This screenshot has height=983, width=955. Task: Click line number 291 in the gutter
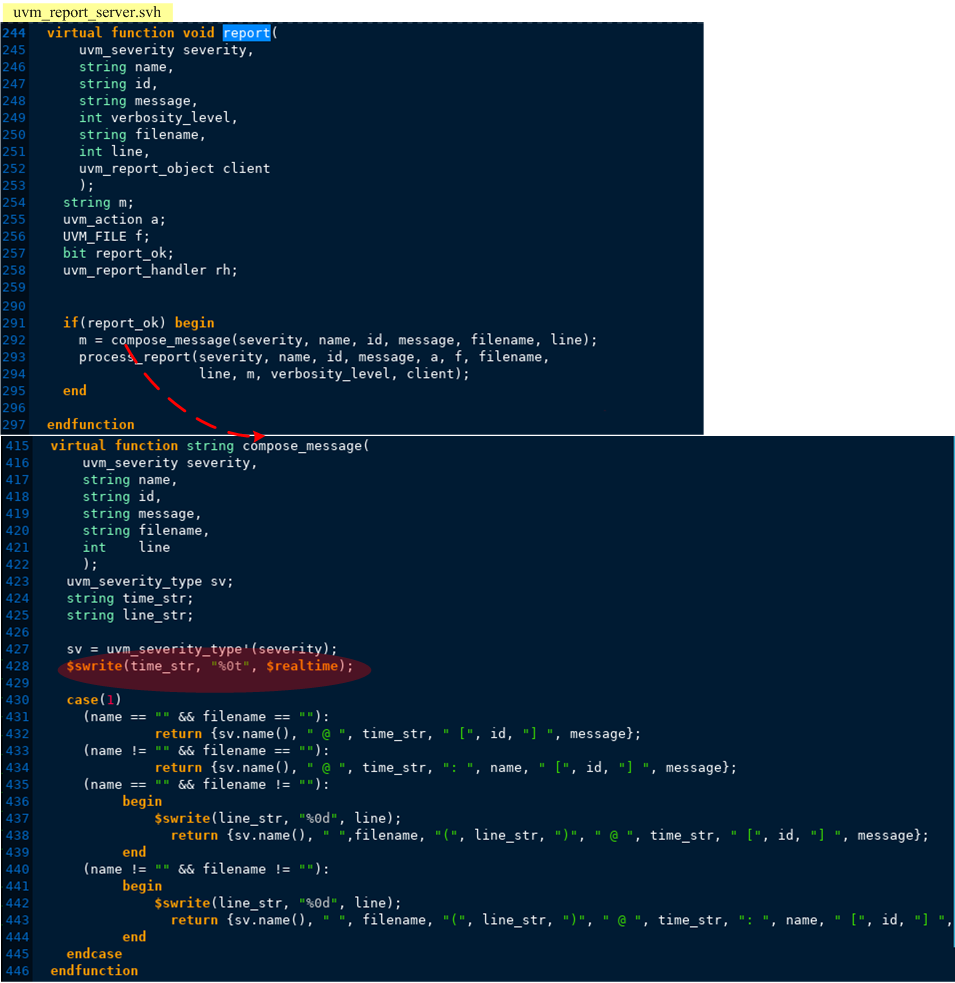14,323
